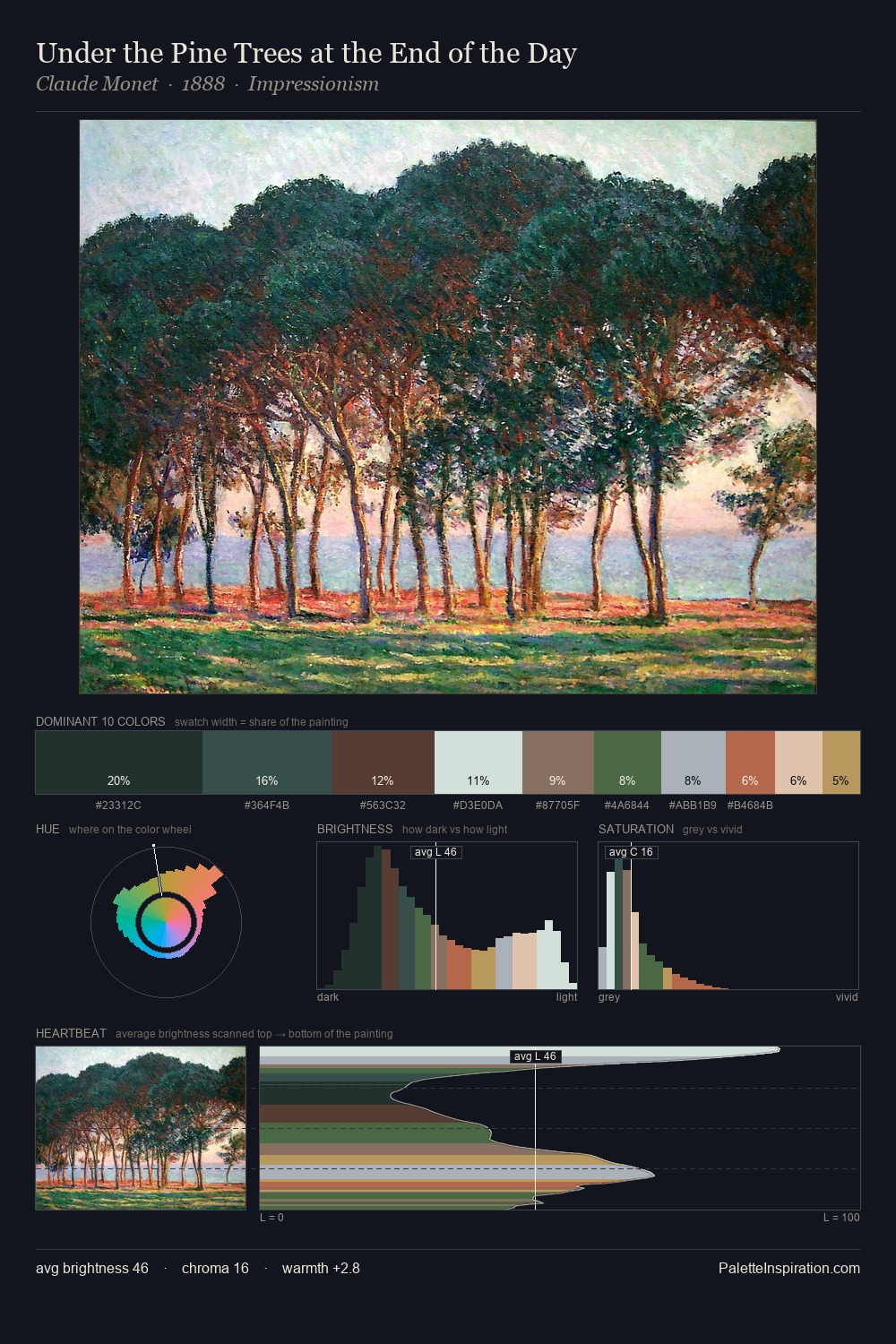This screenshot has height=1344, width=896.
Task: Click 'where on the color wheel' caption
Action: [130, 830]
